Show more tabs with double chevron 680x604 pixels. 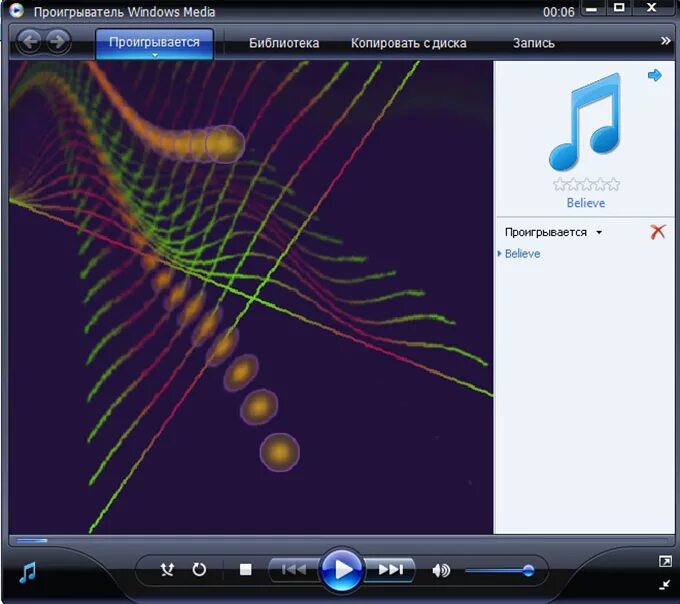[x=665, y=41]
